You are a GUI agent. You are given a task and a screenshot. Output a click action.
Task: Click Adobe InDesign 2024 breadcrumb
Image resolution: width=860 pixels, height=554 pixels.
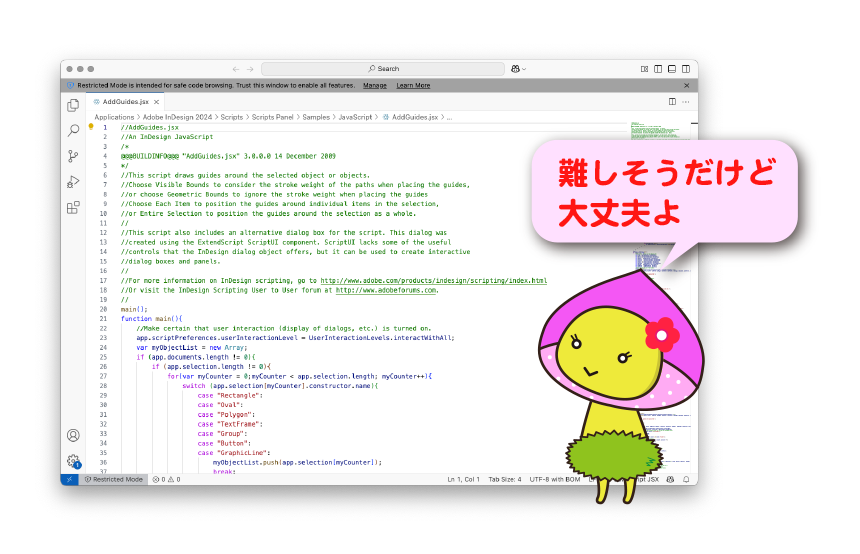177,117
